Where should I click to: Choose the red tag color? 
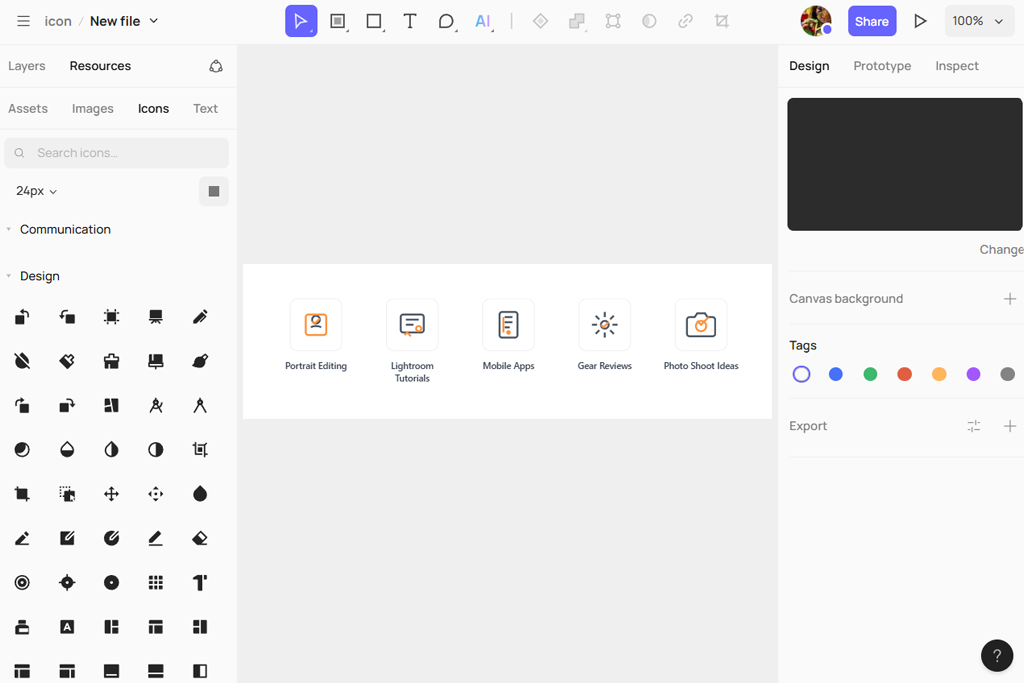point(904,374)
